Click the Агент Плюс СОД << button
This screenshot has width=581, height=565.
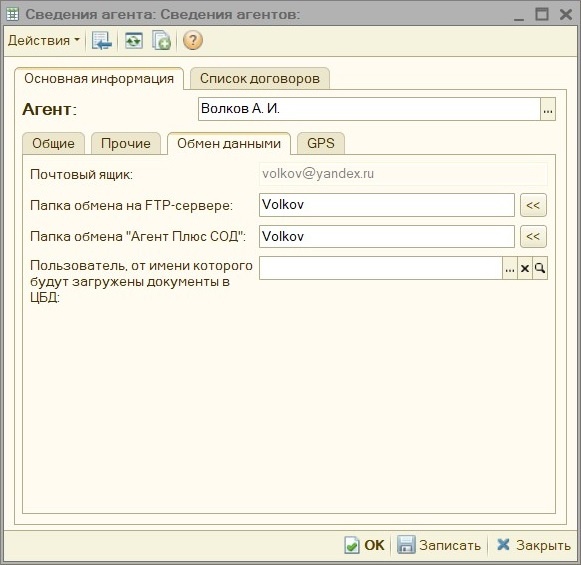[533, 236]
